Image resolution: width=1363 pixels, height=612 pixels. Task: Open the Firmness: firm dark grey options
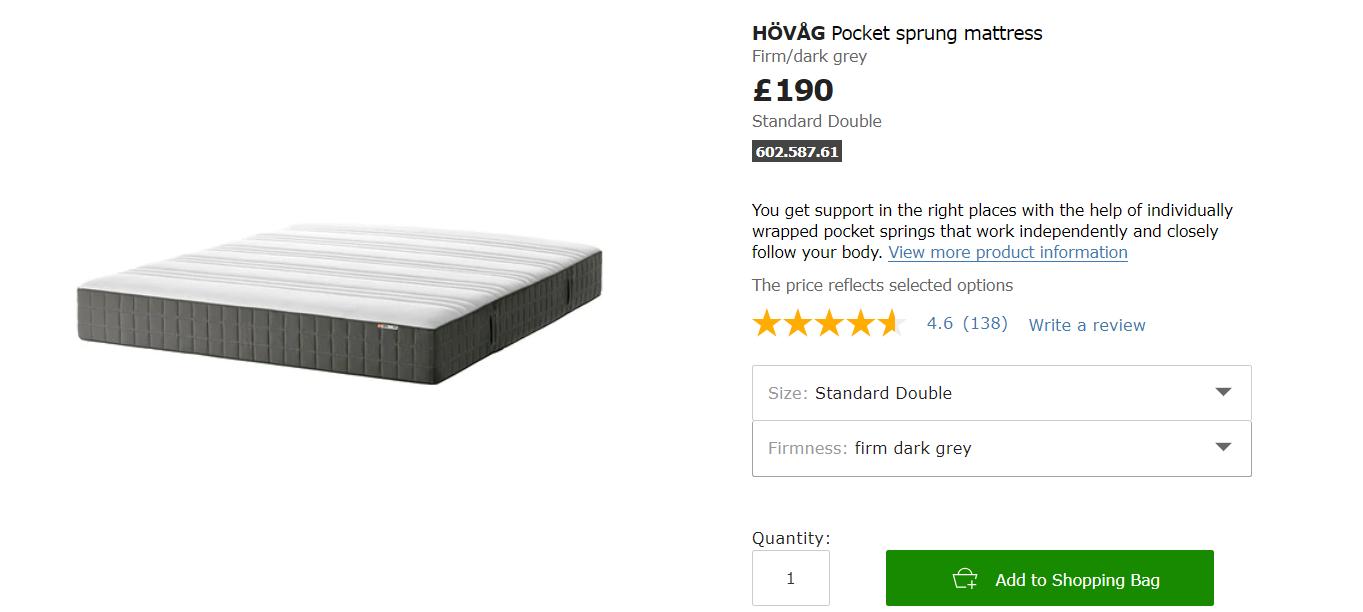coord(1000,448)
